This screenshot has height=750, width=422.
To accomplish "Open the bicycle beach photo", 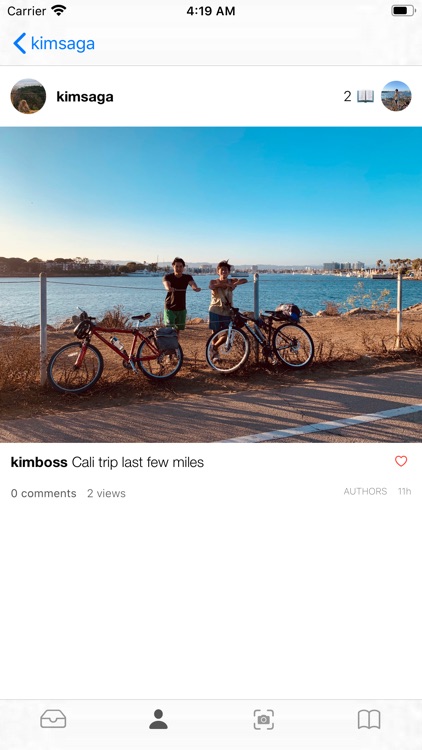I will [211, 285].
